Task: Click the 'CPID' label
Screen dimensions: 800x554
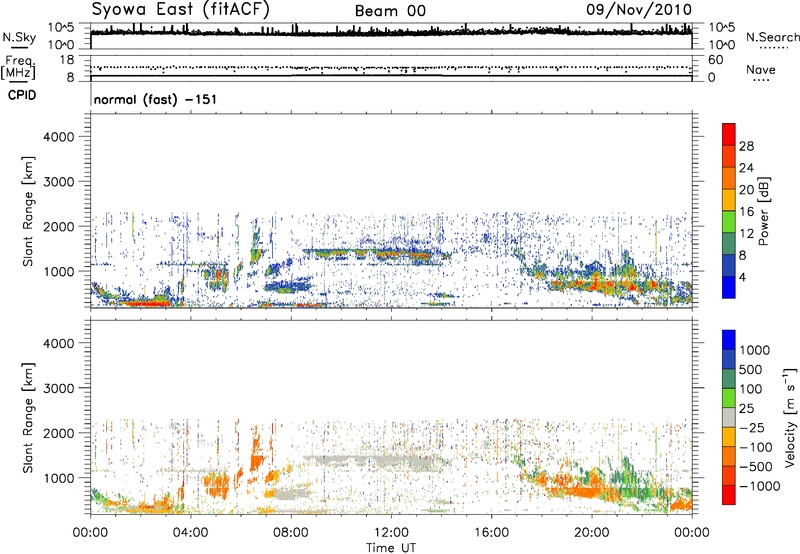Action: coord(22,95)
